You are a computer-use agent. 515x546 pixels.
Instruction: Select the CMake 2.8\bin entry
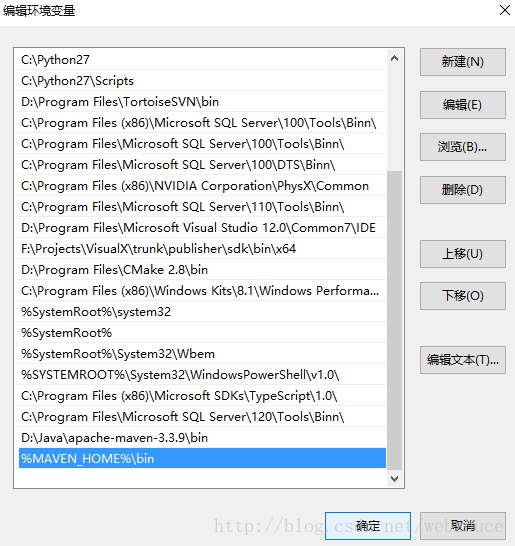[201, 270]
